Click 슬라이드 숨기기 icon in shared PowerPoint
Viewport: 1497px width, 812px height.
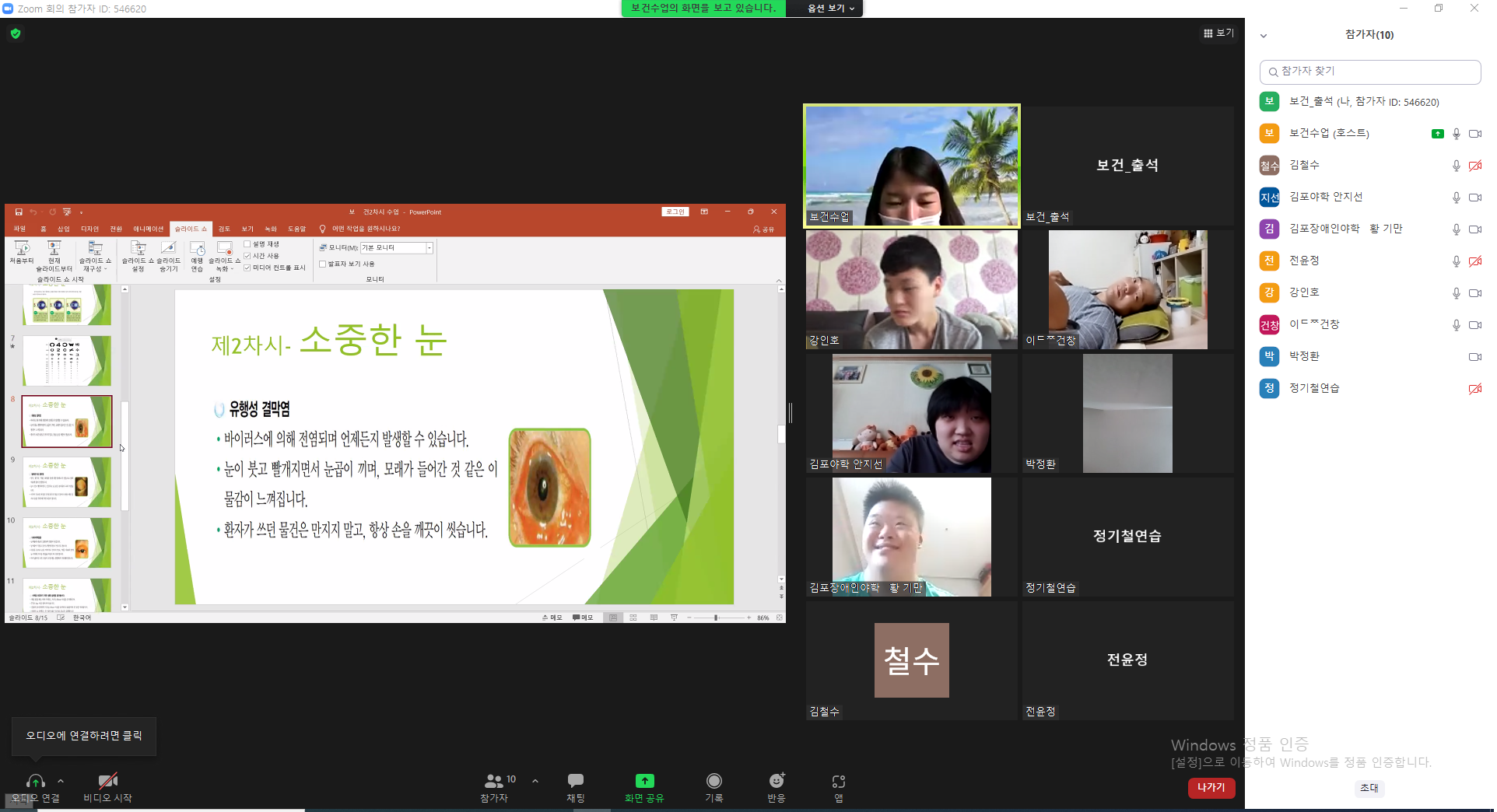pos(168,249)
